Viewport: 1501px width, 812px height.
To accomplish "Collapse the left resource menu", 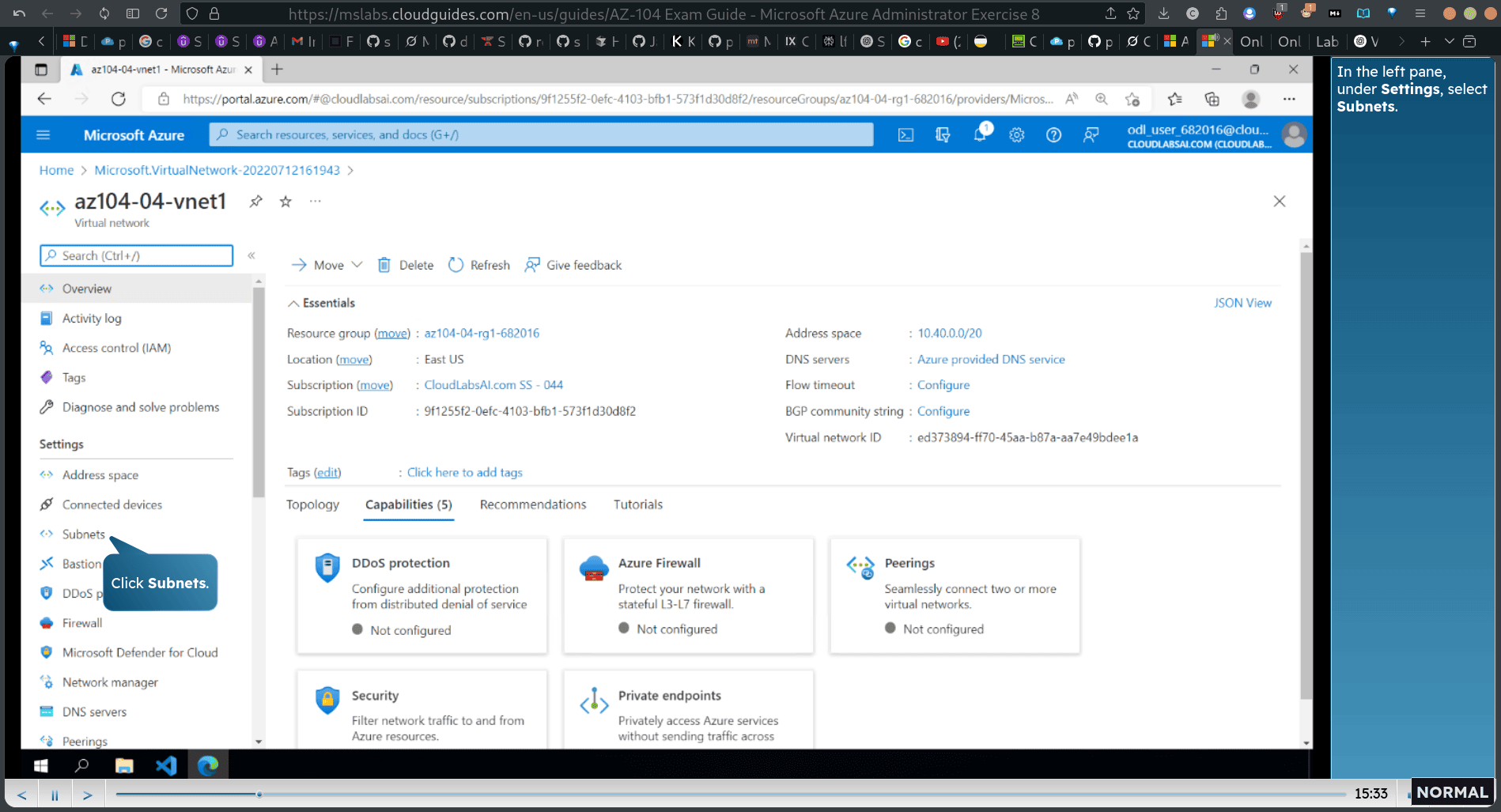I will point(251,255).
